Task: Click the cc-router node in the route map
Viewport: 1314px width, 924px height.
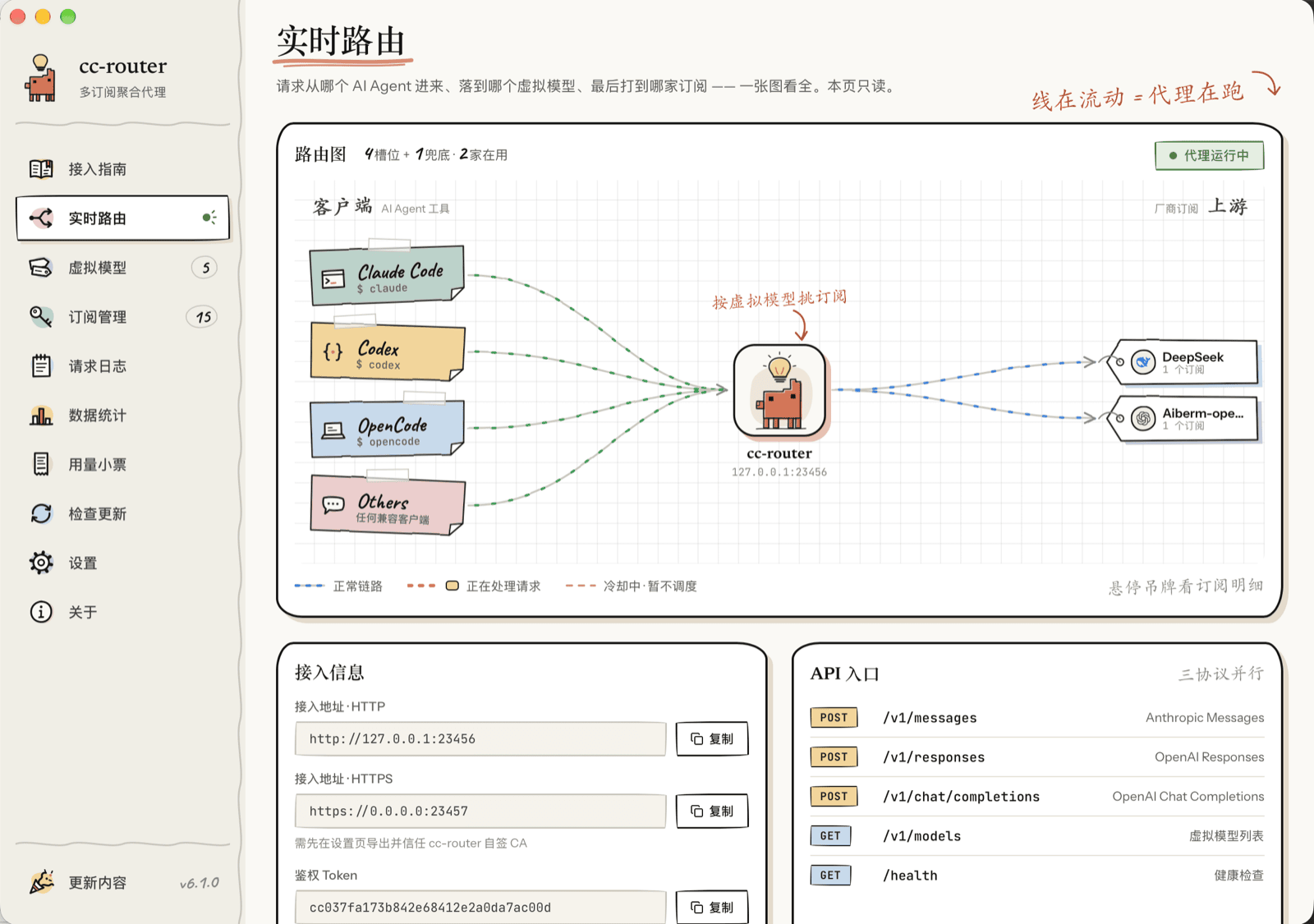Action: coord(779,390)
